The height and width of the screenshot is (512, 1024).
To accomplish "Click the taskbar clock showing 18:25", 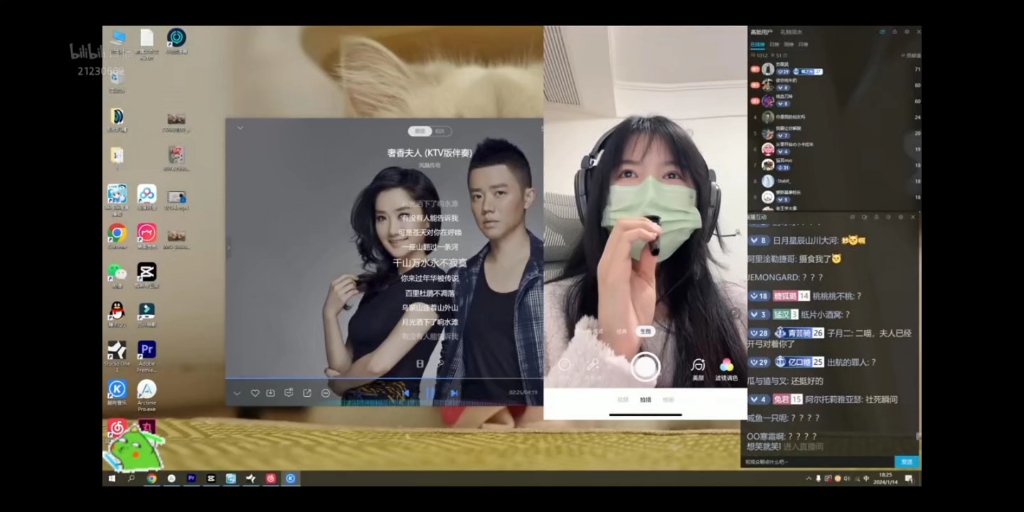I will coord(886,478).
